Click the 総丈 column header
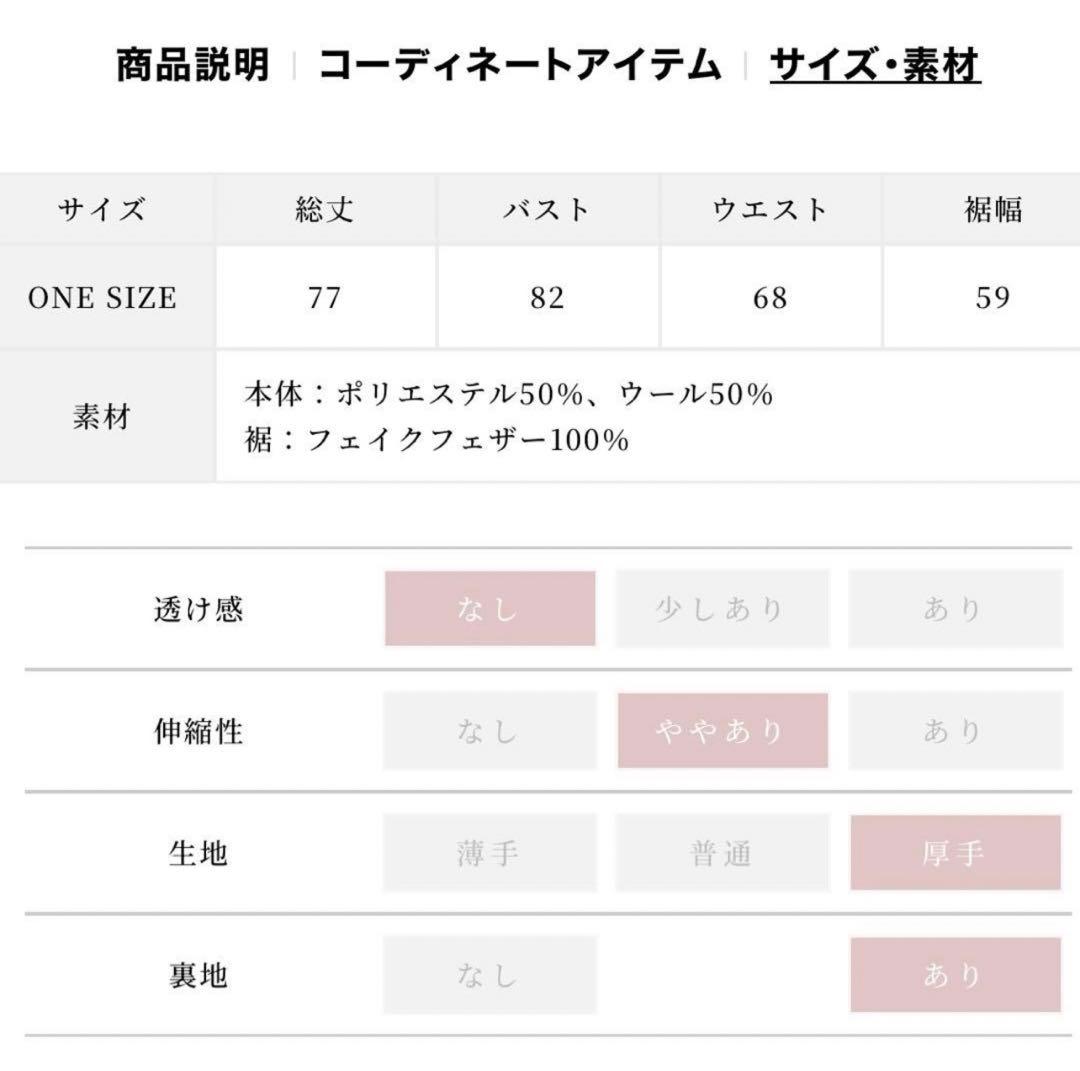 (x=325, y=210)
